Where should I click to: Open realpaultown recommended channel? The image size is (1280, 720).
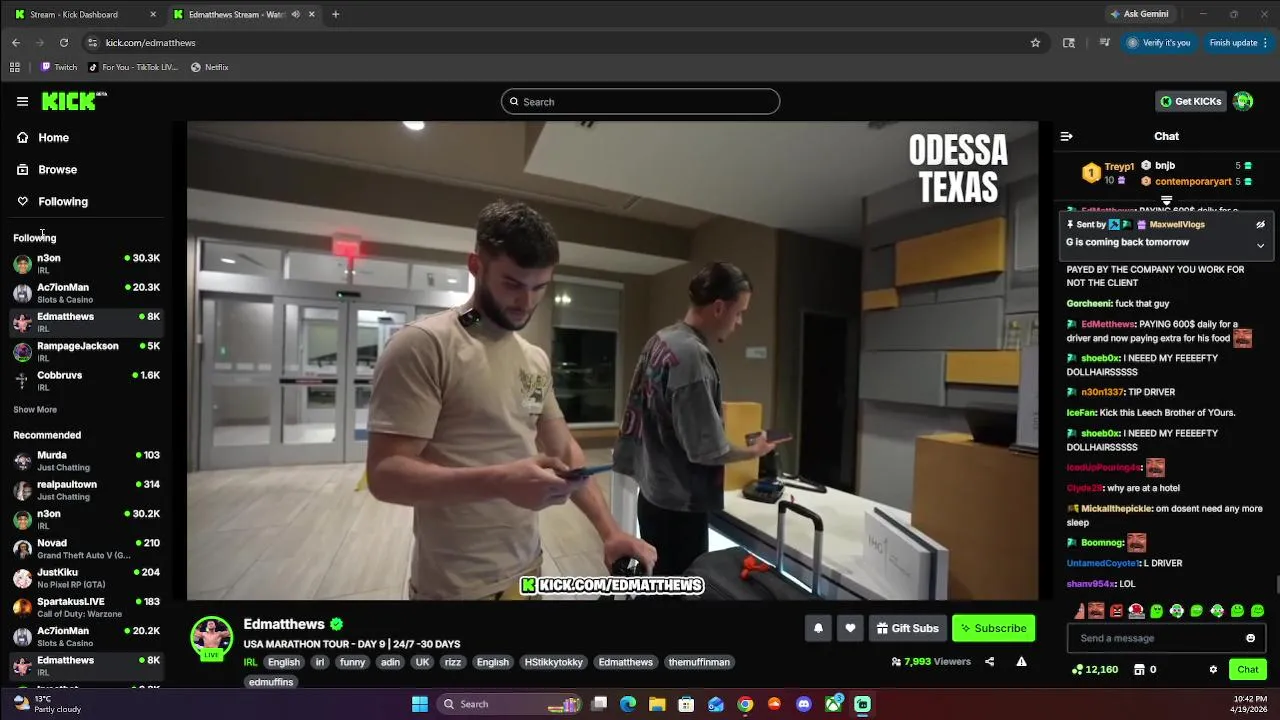click(86, 490)
